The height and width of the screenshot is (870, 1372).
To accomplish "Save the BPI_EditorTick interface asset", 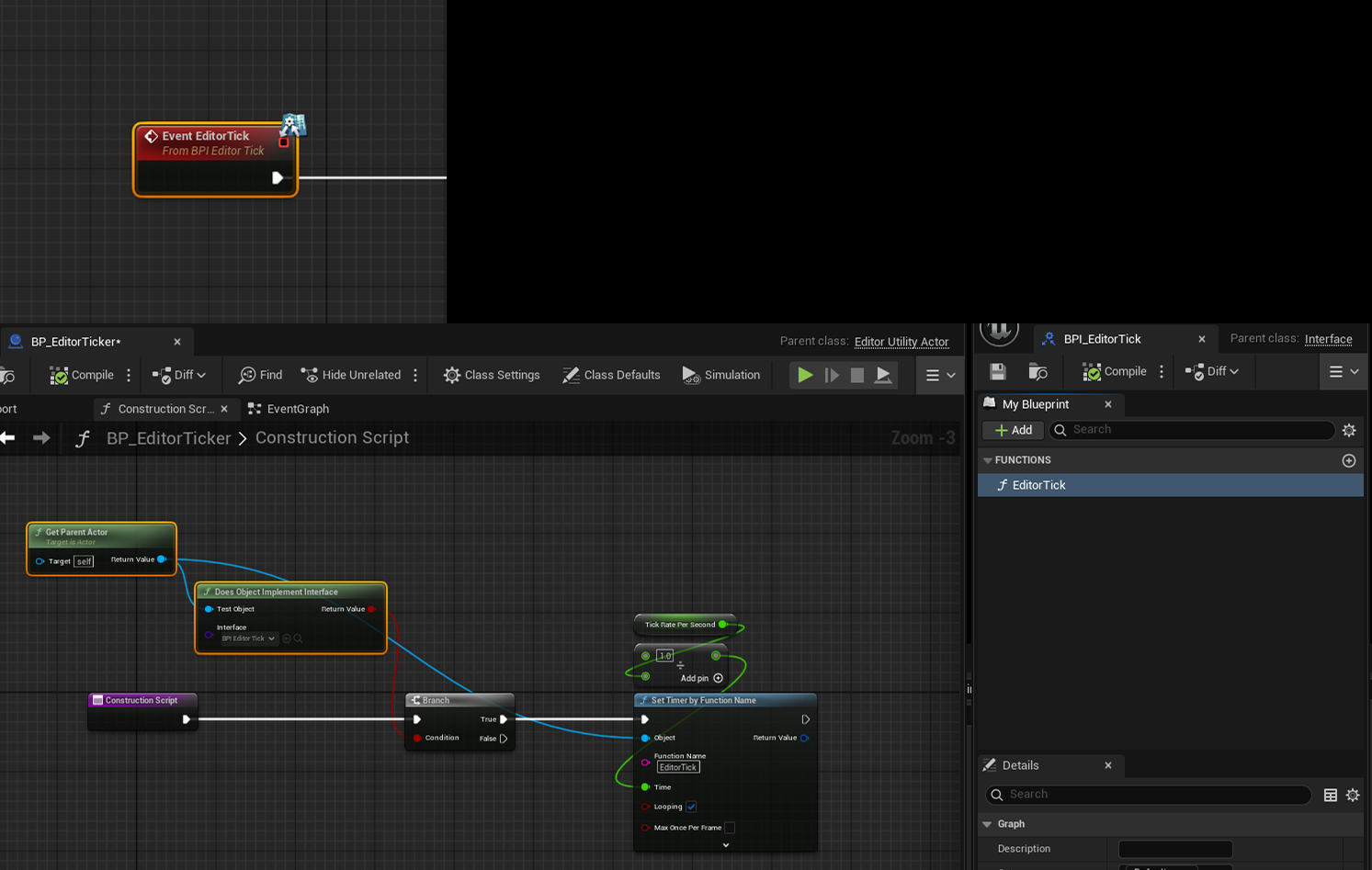I will coord(997,371).
